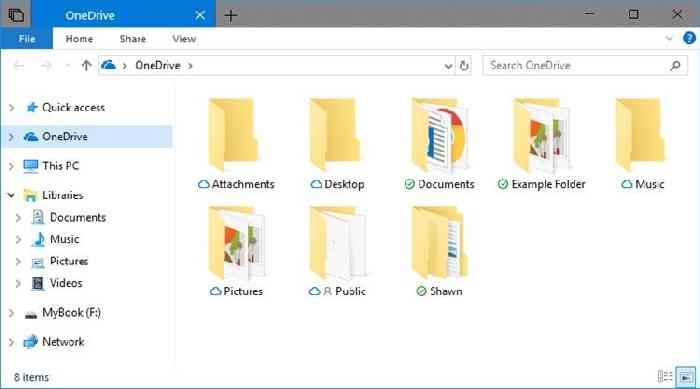Expand the MyBook (F:) node
This screenshot has width=700, height=389.
[11, 313]
